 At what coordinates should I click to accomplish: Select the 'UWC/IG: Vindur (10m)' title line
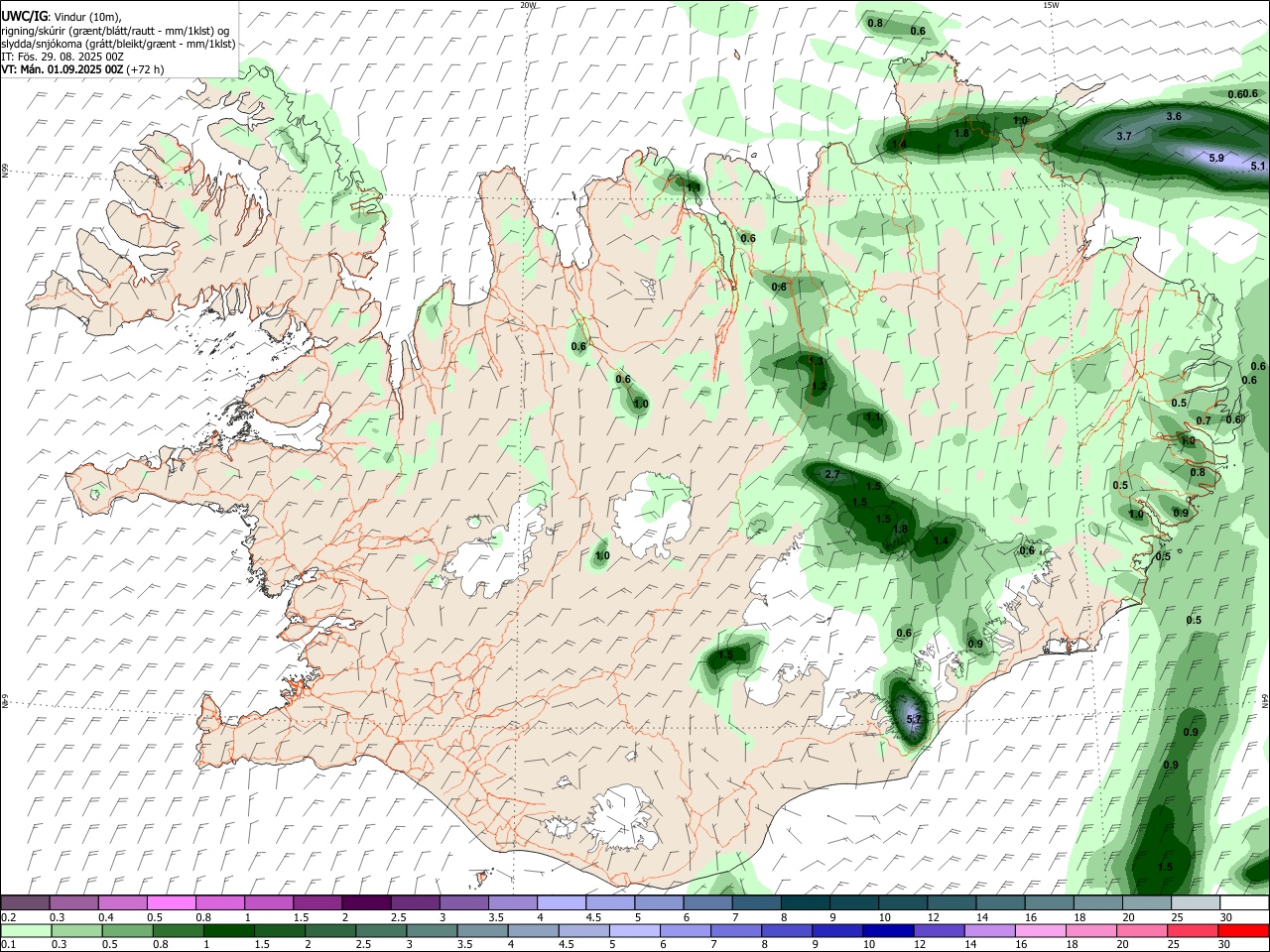[62, 17]
